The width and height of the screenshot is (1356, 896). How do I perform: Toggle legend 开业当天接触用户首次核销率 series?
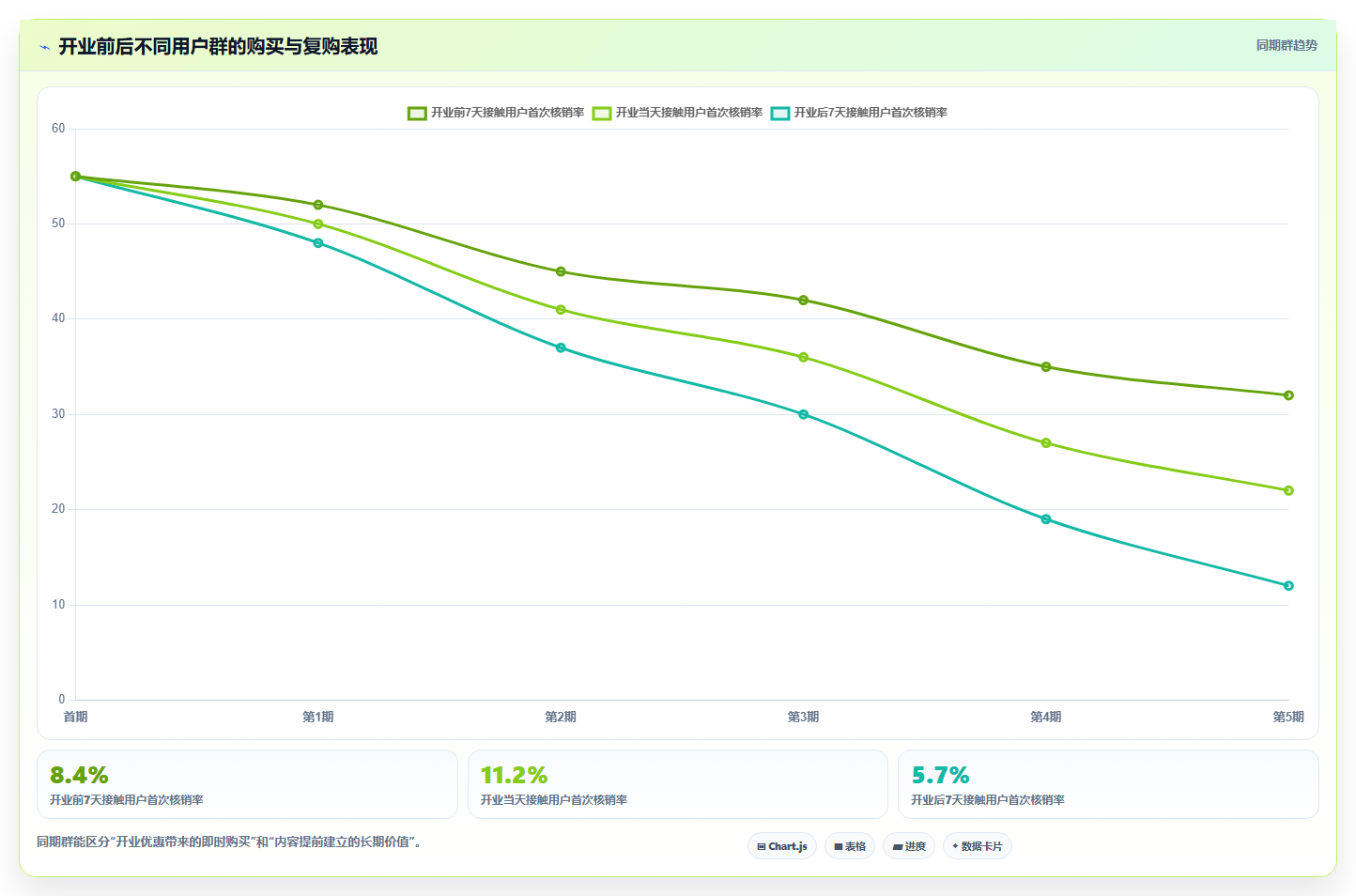click(677, 113)
